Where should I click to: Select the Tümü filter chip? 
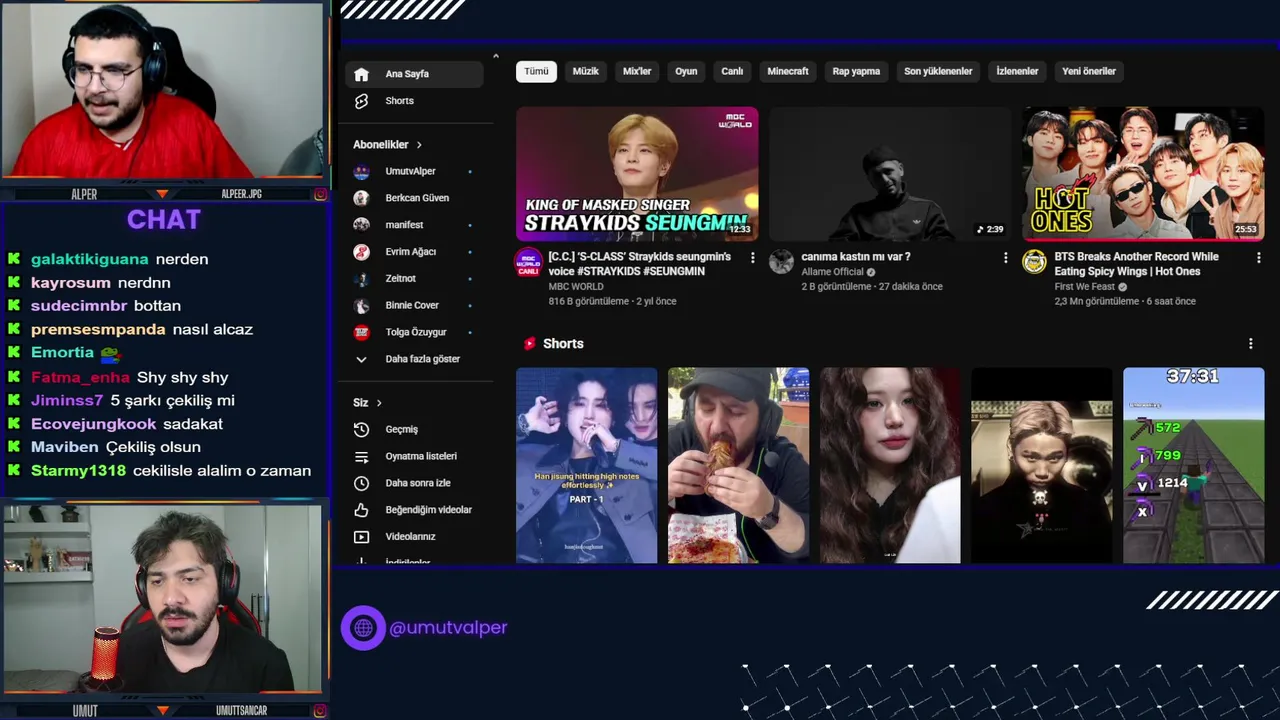537,71
